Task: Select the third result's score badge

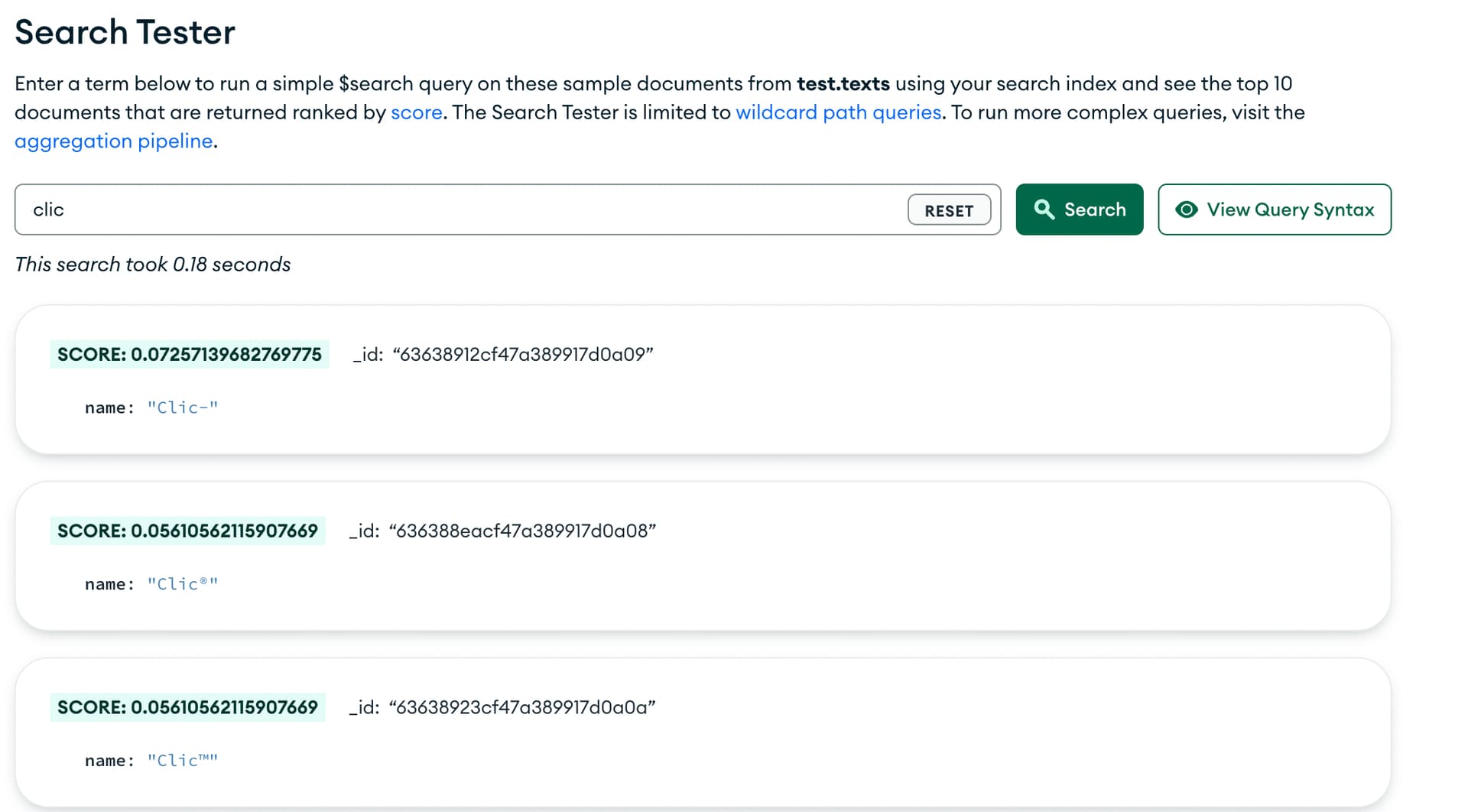Action: point(187,708)
